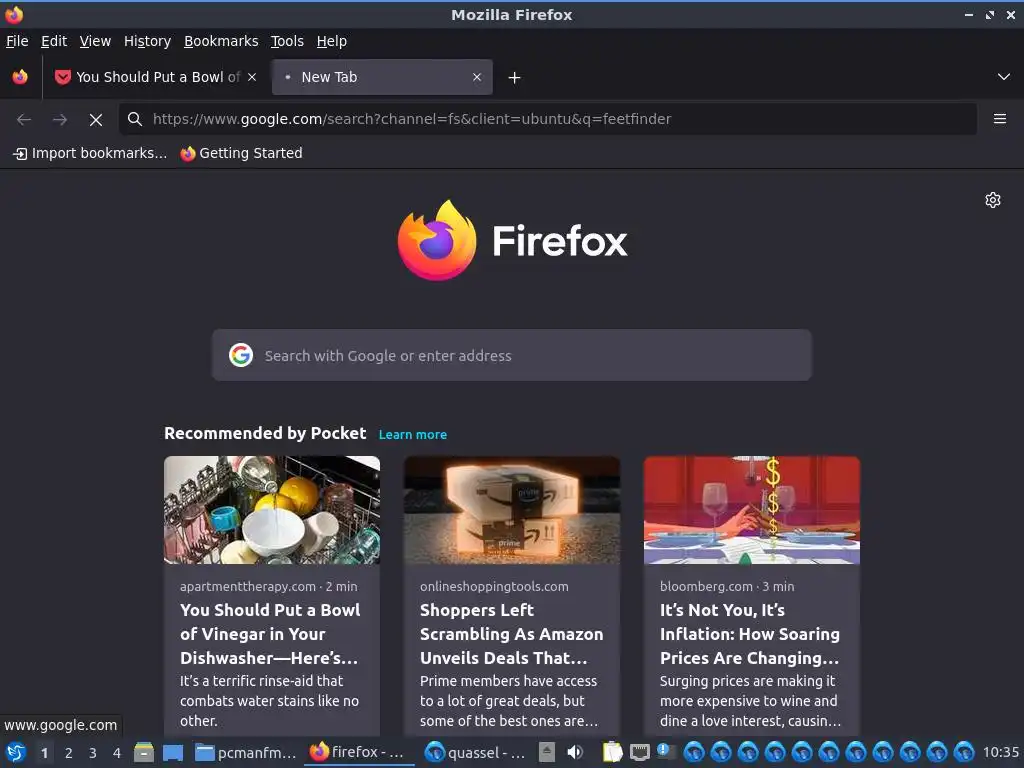Open the Tools menu
1024x768 pixels.
287,41
